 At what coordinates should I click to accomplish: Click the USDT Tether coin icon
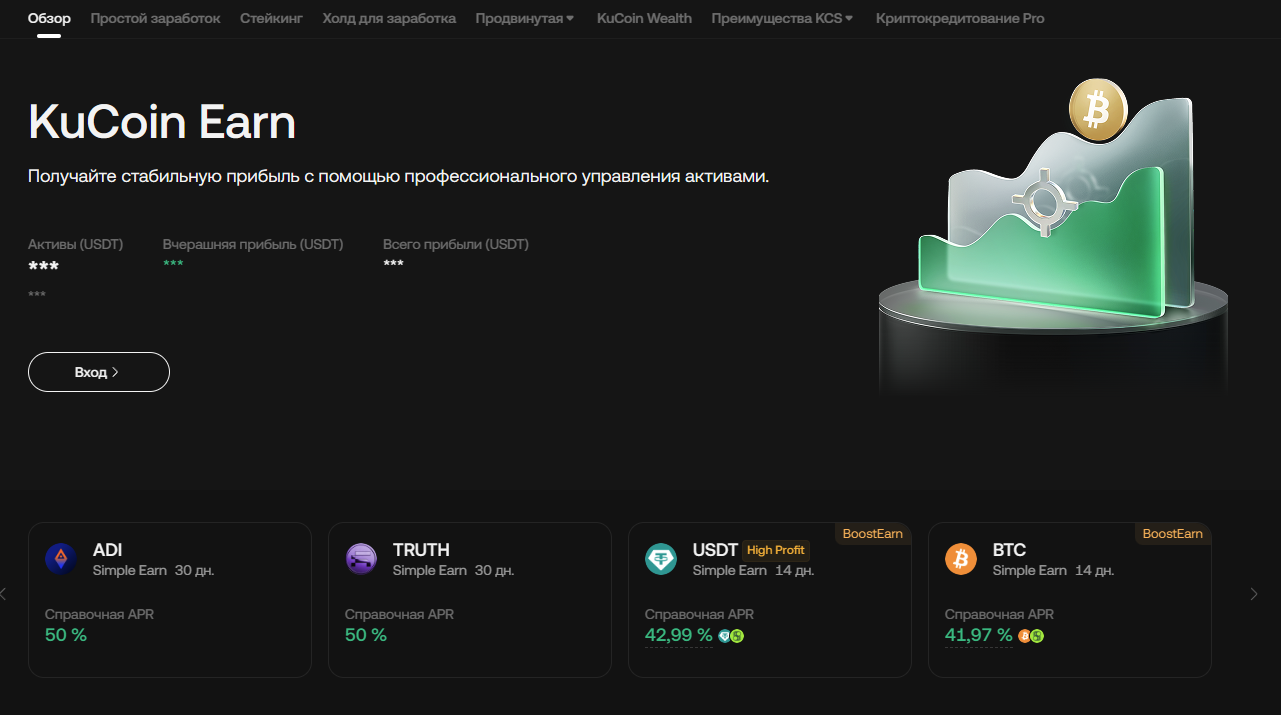point(661,559)
